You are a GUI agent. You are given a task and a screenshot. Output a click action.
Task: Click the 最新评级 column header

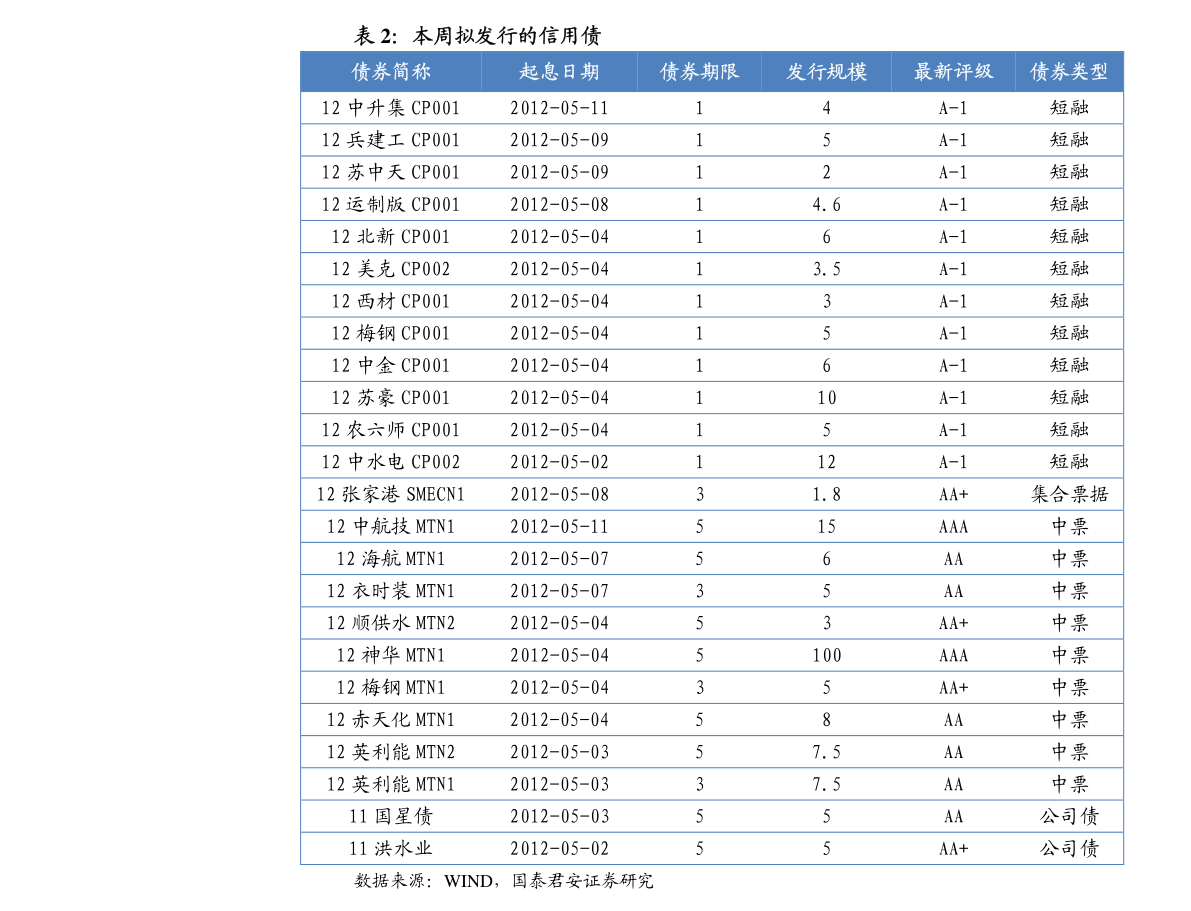[x=953, y=72]
